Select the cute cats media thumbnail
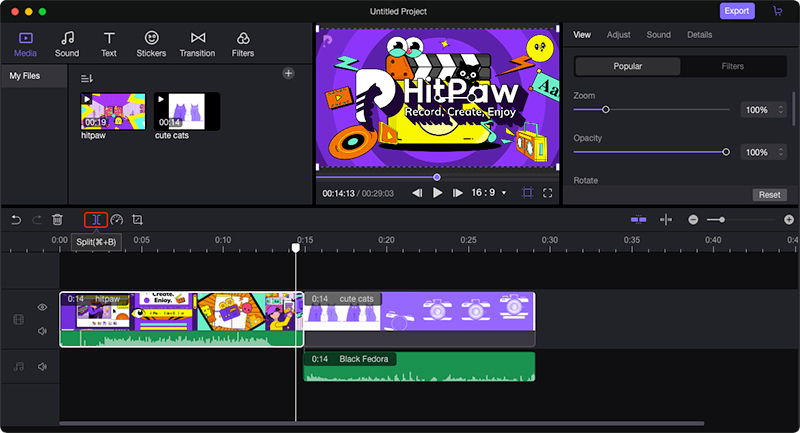 [x=187, y=111]
